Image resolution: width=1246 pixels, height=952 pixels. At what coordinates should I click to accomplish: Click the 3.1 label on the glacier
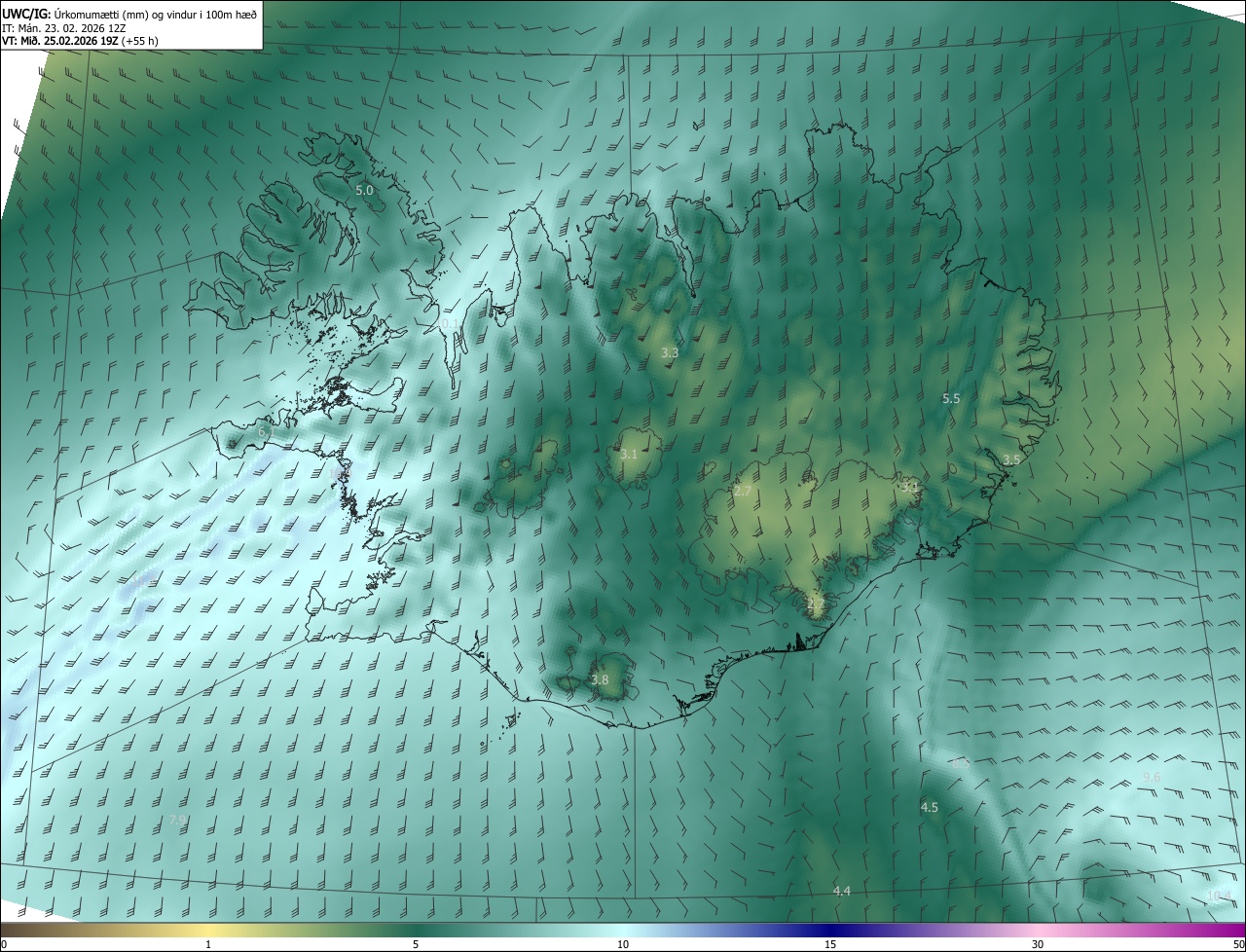point(629,455)
